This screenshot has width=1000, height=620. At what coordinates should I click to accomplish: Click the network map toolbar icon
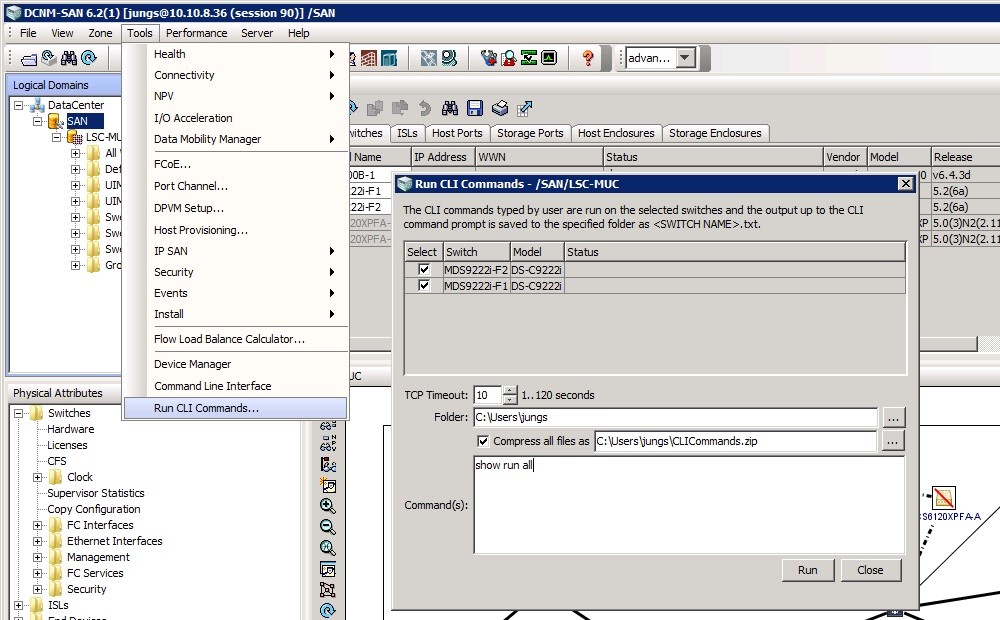coord(429,59)
